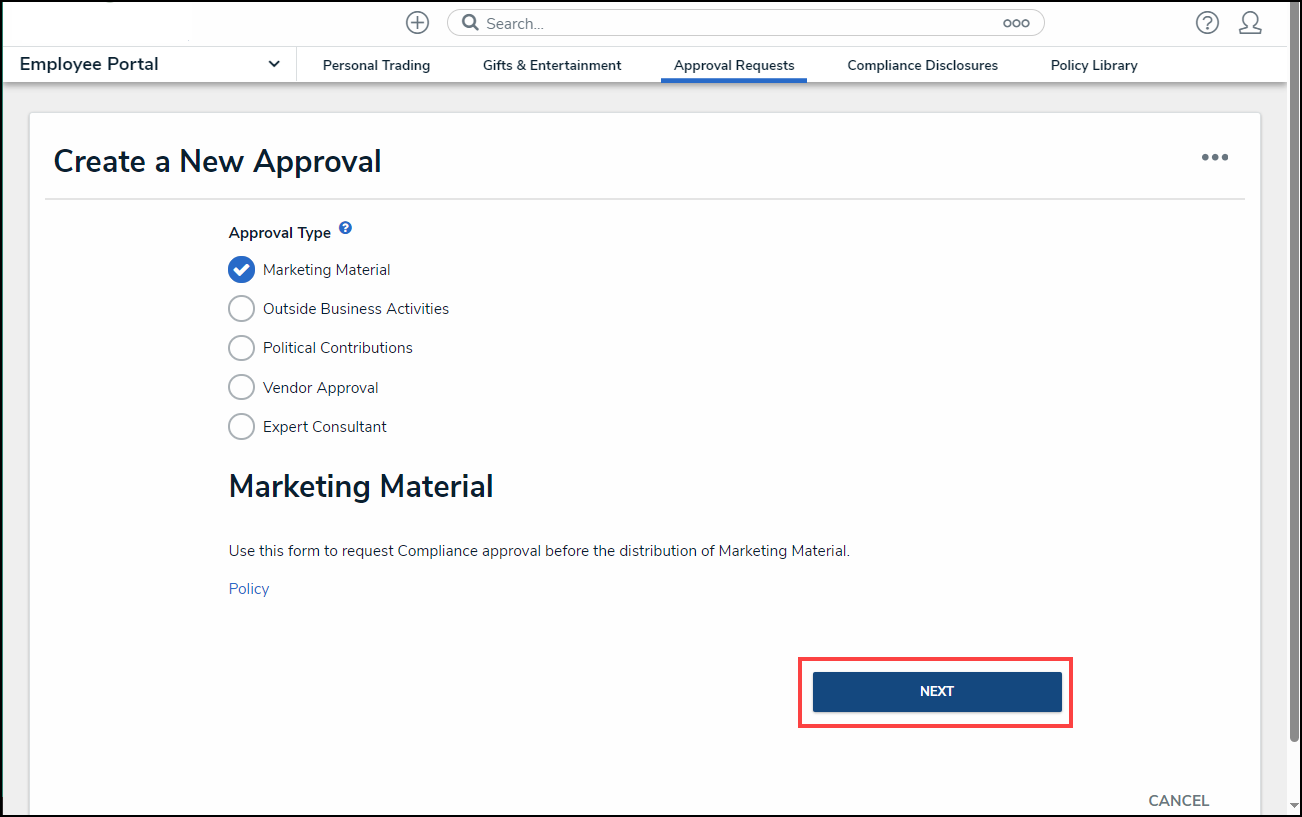Open the Gifts & Entertainment tab
The width and height of the screenshot is (1302, 817).
552,66
